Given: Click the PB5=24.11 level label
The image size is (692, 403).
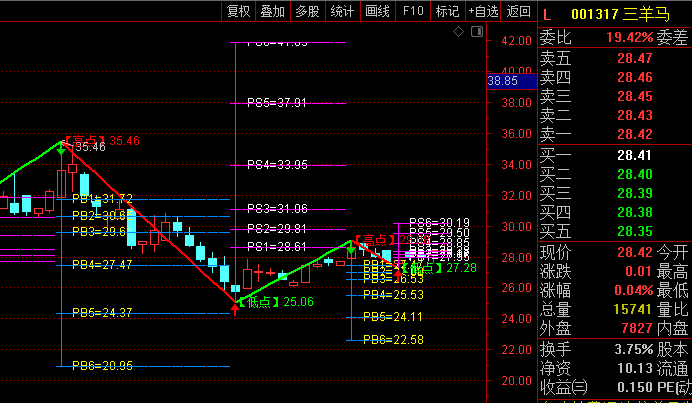Looking at the screenshot, I should [x=393, y=317].
